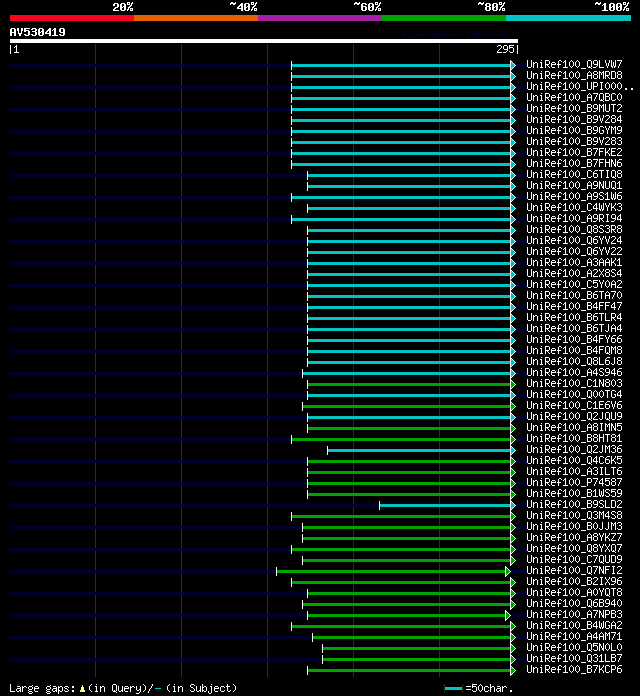Viewport: 640px width, 696px height.
Task: Select hit label UniRef100_A3AAK1
Action: pos(574,262)
